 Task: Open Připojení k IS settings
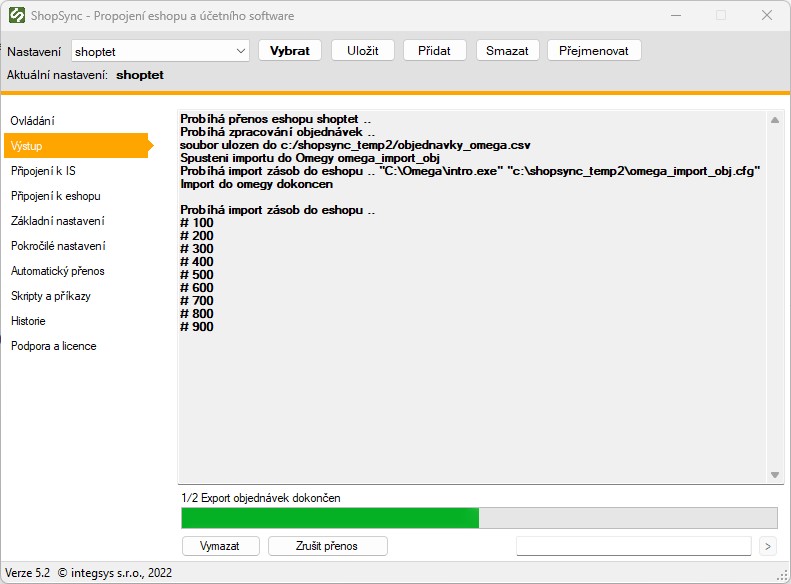click(43, 171)
